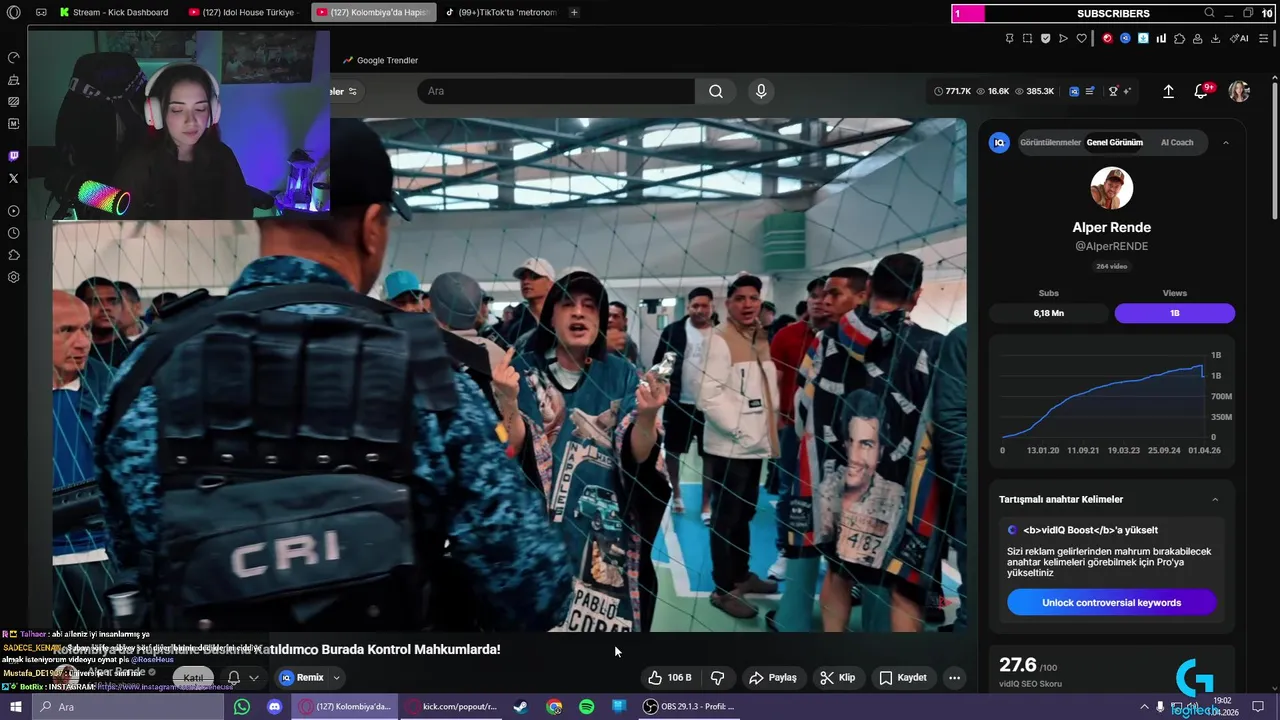1280x720 pixels.
Task: Click the YouTube search magnifier button
Action: pyautogui.click(x=716, y=91)
